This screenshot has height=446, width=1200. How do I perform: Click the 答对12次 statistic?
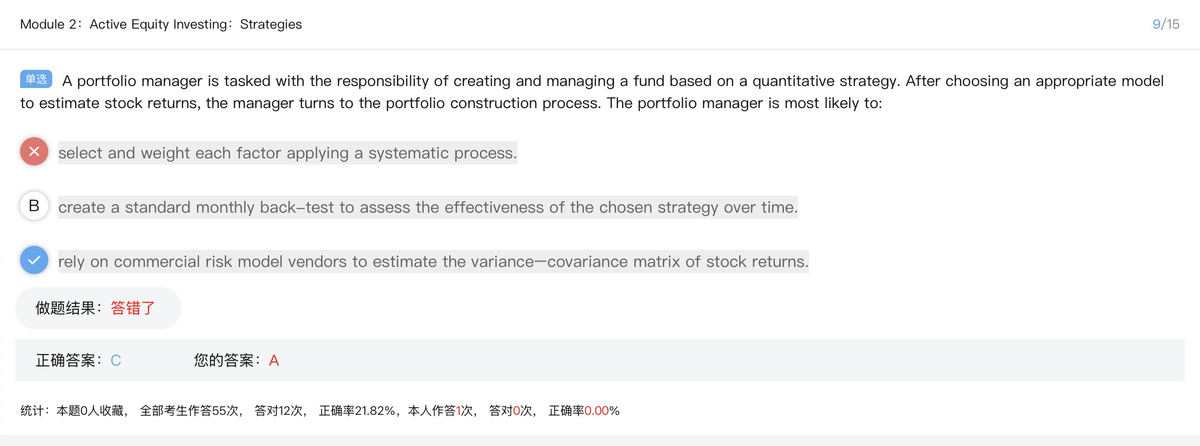(280, 411)
